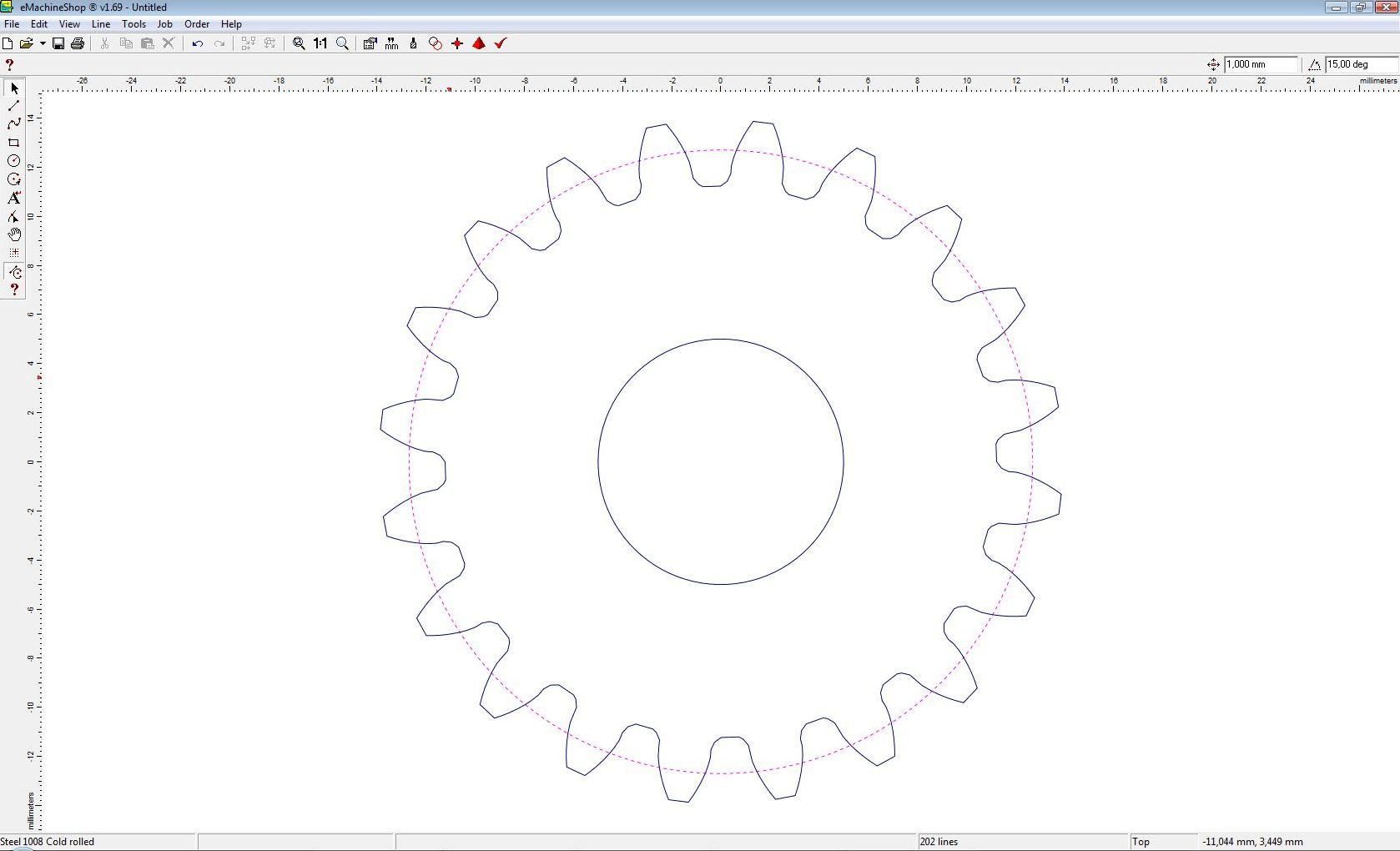
Task: Expand the Open file dropdown arrow
Action: [x=43, y=43]
